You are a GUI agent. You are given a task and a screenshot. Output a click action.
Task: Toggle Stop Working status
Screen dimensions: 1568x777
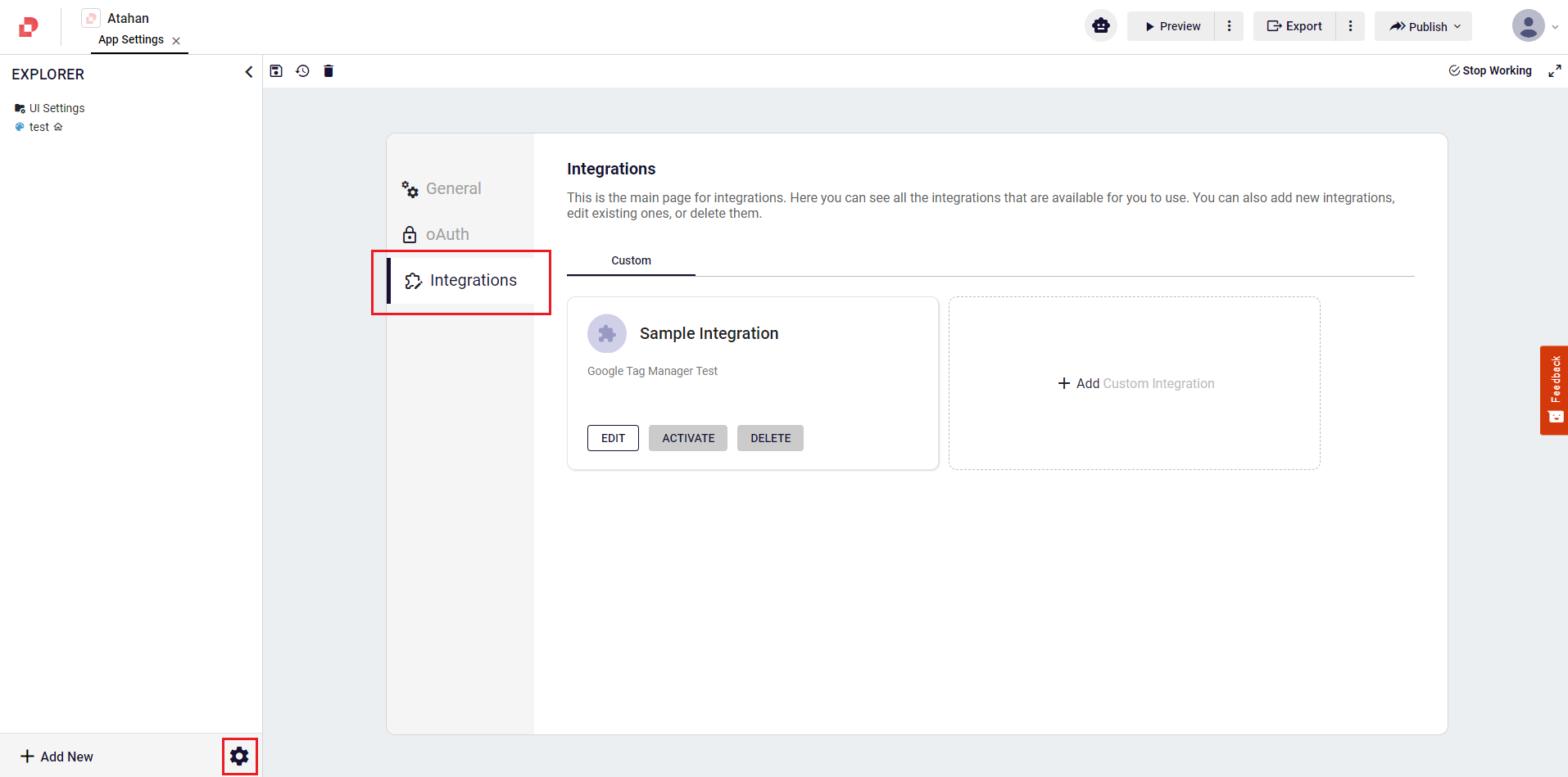pos(1490,71)
